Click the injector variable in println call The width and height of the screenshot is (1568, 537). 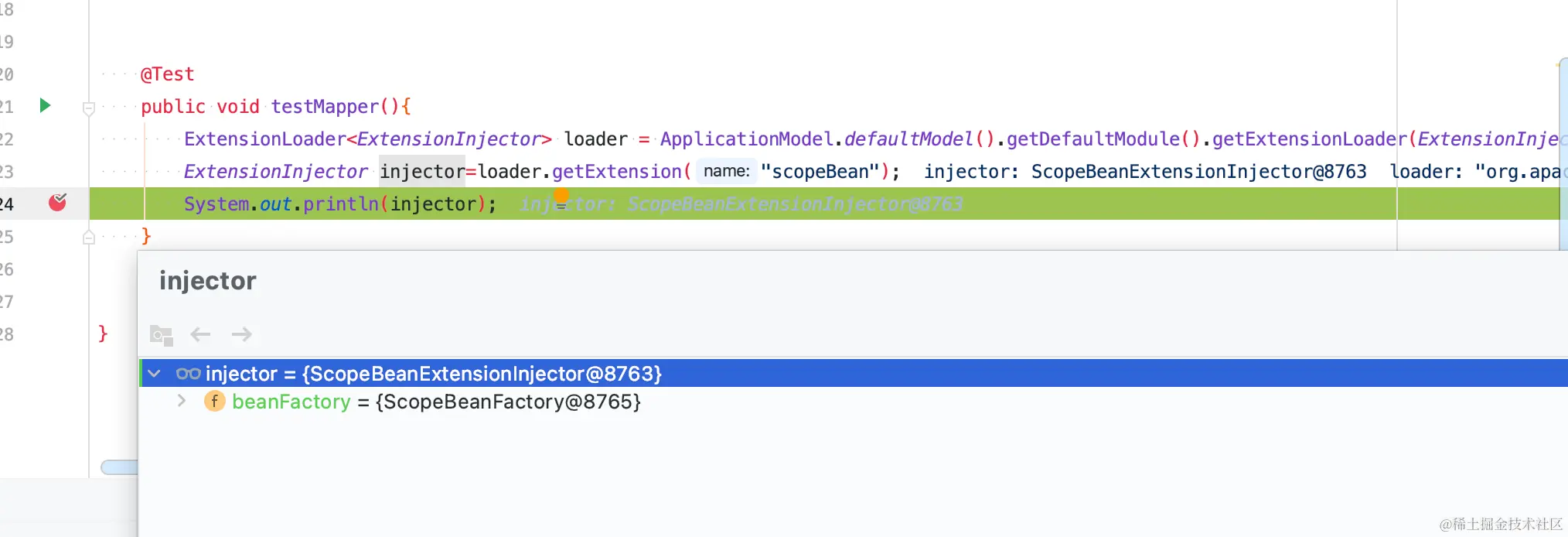(x=433, y=204)
